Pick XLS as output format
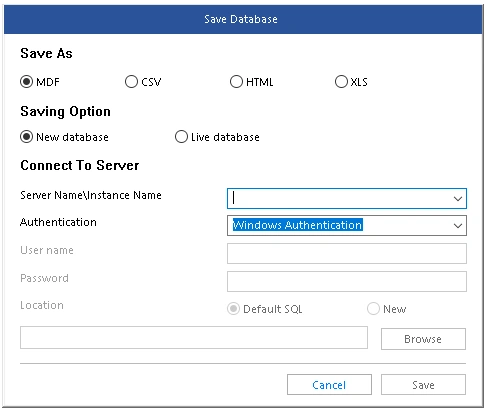The height and width of the screenshot is (413, 487). tap(341, 82)
